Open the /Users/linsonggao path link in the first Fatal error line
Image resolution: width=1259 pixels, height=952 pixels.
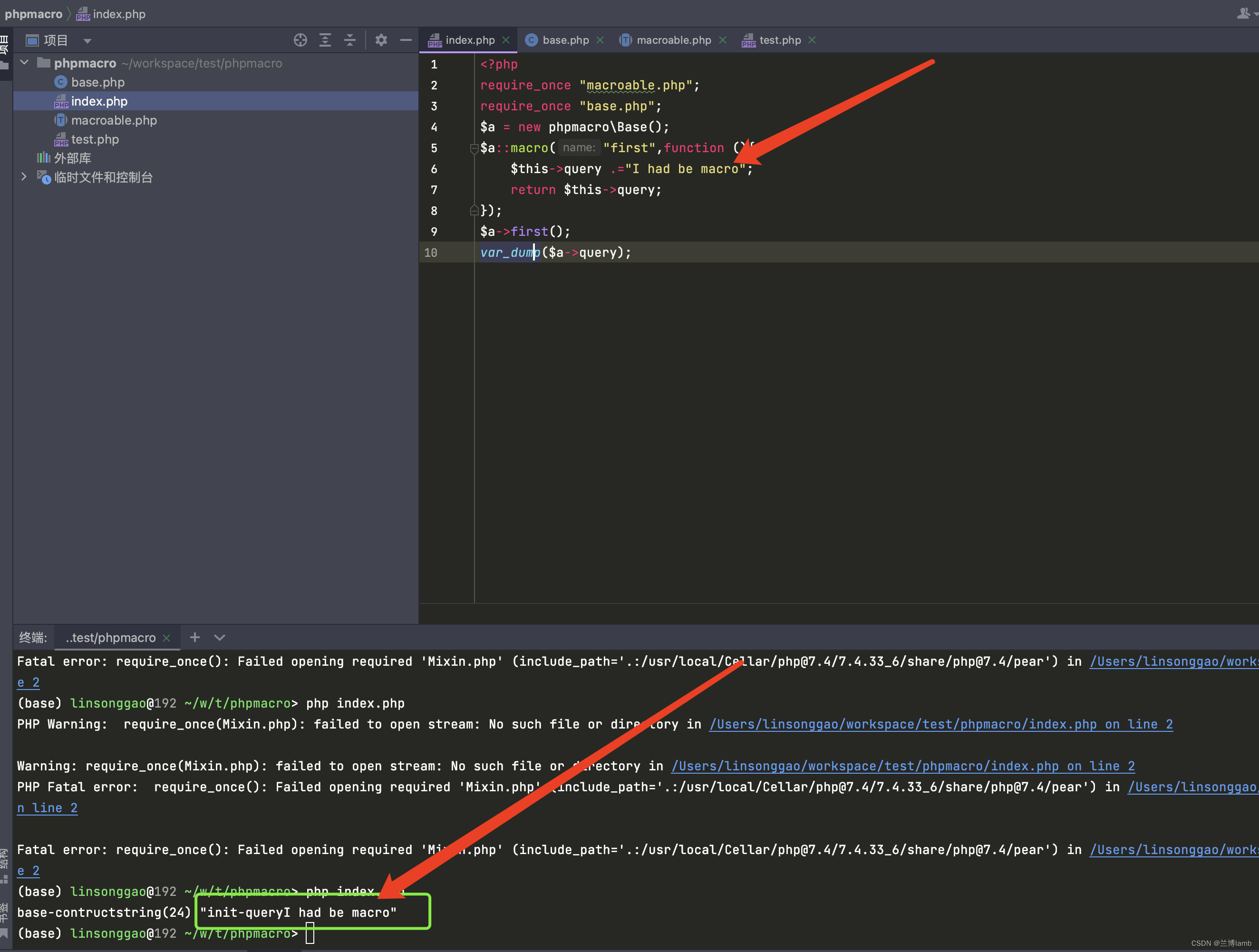click(x=1173, y=661)
